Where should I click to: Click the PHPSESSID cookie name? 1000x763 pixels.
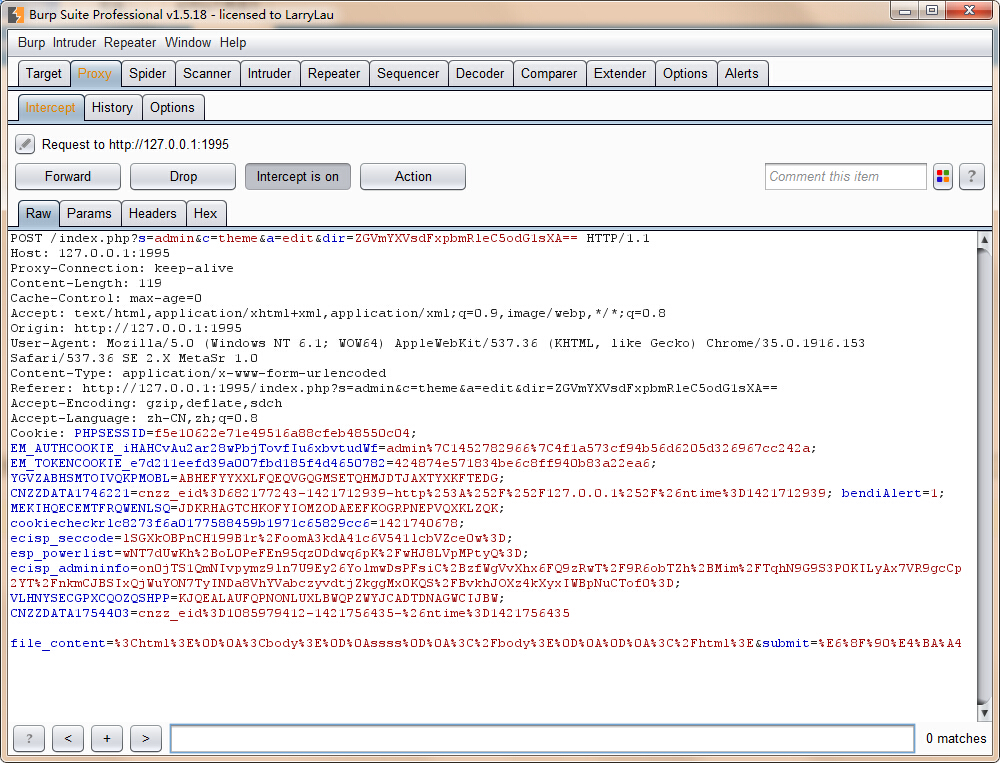(110, 433)
